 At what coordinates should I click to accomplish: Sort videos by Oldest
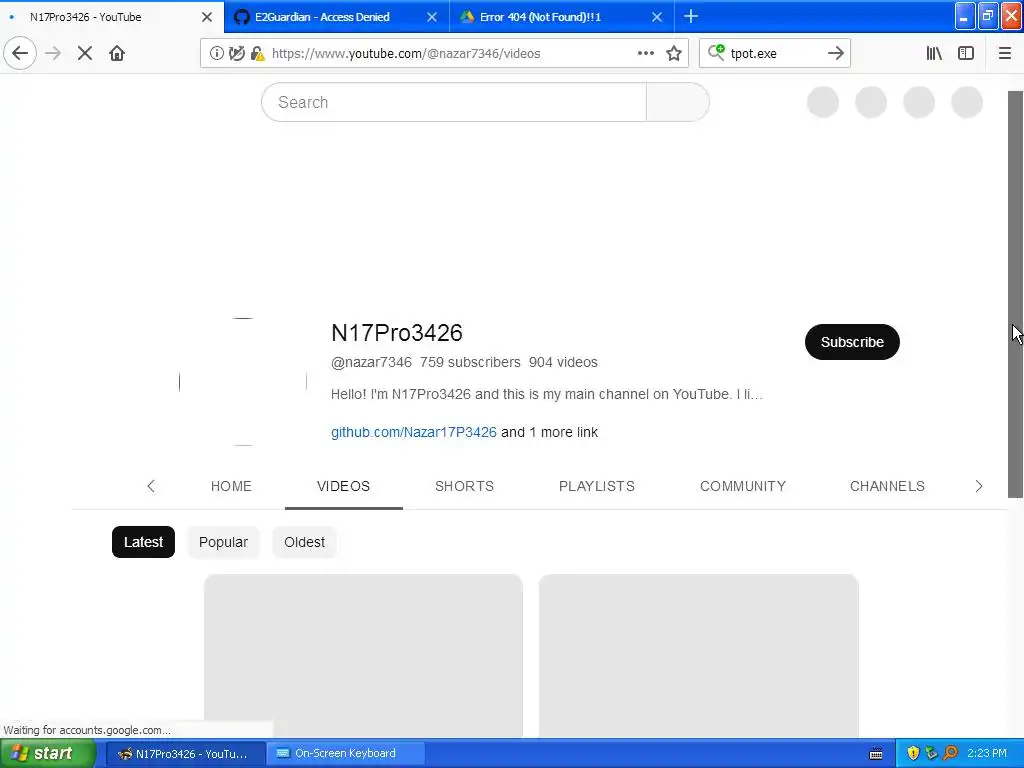pyautogui.click(x=304, y=542)
